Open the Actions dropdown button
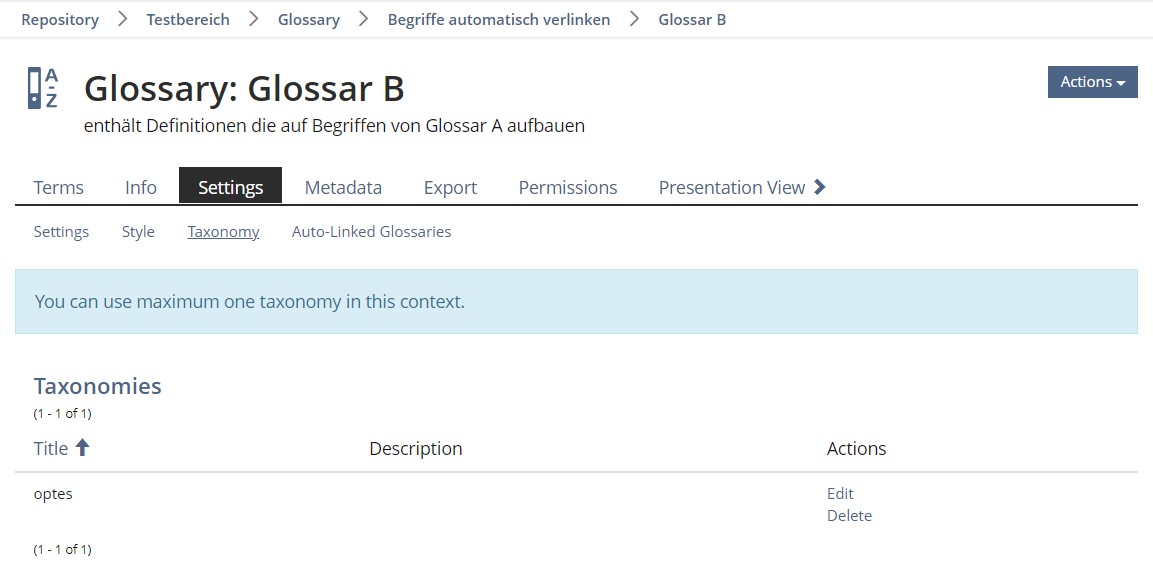The width and height of the screenshot is (1153, 566). [x=1092, y=82]
